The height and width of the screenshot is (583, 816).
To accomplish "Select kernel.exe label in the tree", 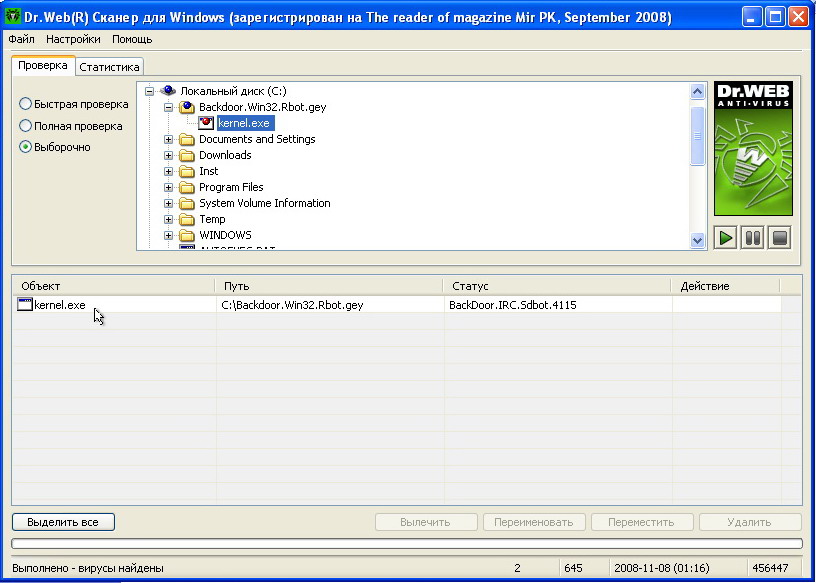I will (245, 123).
